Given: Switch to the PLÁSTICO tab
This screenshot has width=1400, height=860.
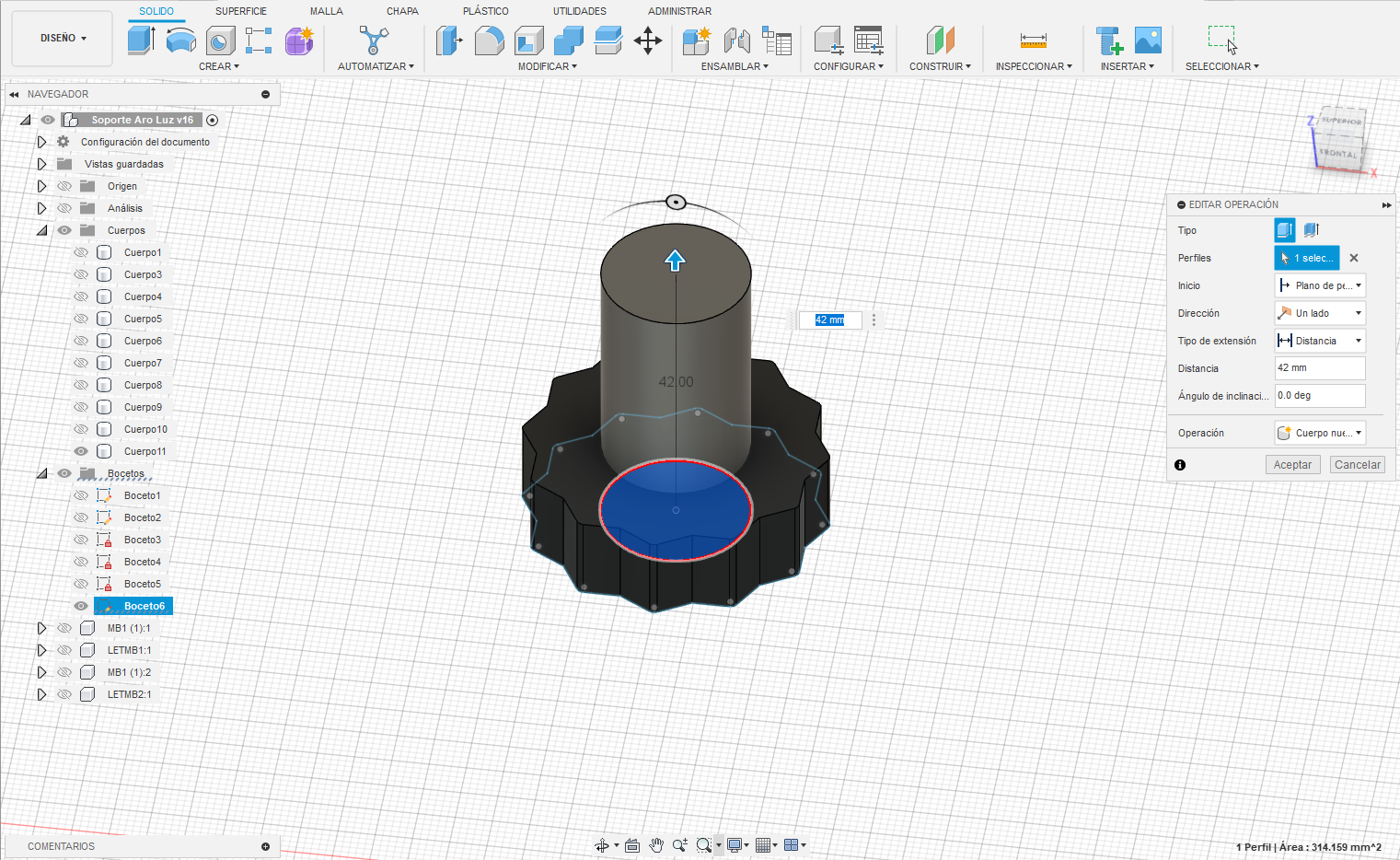Looking at the screenshot, I should click(486, 11).
